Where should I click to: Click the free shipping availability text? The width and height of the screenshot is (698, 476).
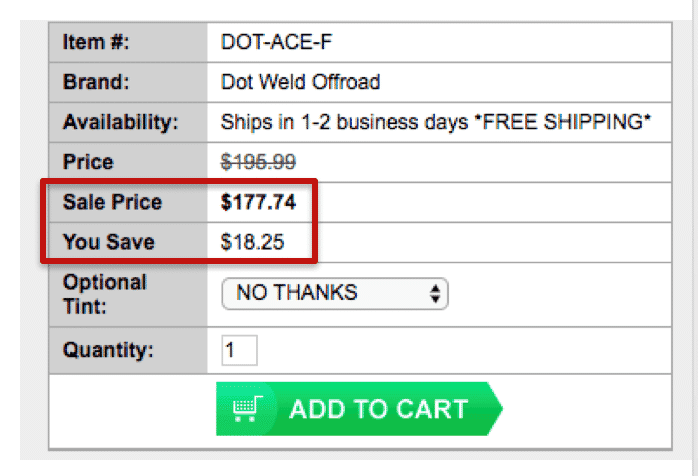pyautogui.click(x=436, y=122)
